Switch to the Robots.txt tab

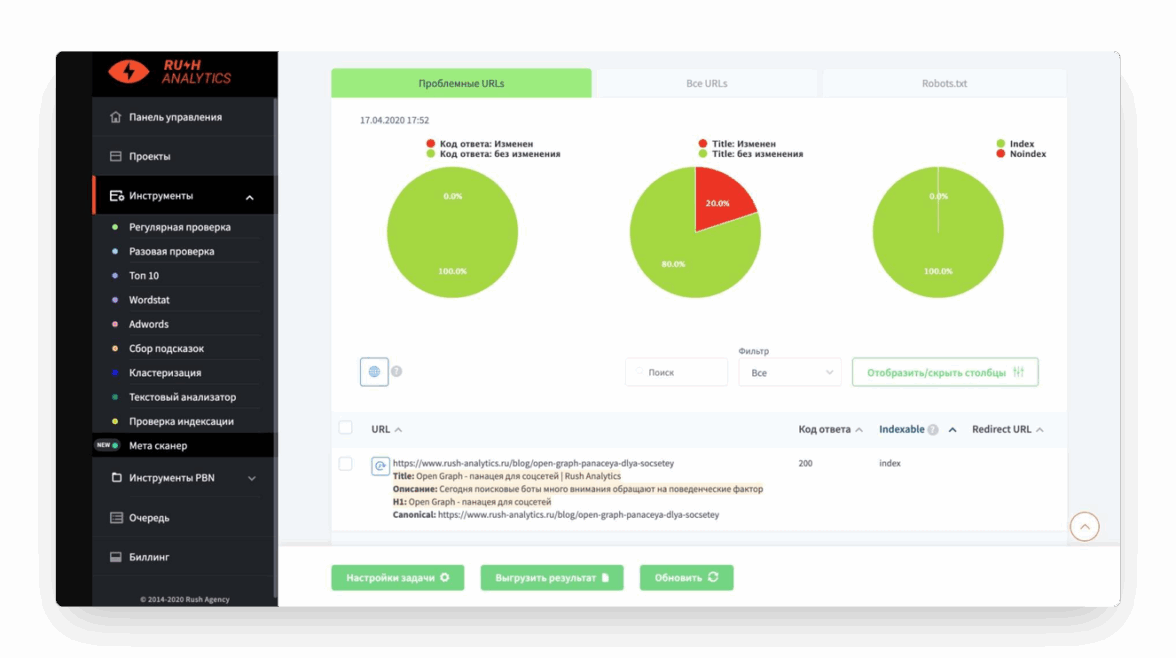(944, 83)
